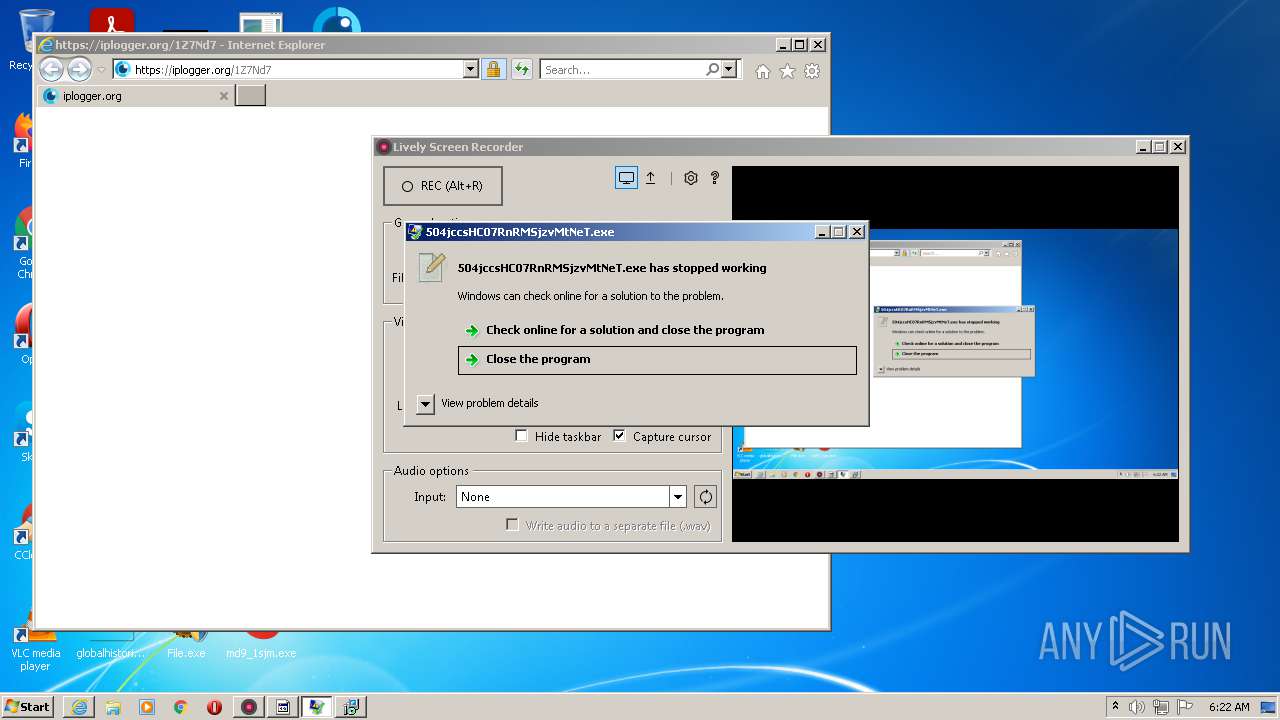Open the volume speaker tray icon
Screen dimensions: 1280x720
1137,707
